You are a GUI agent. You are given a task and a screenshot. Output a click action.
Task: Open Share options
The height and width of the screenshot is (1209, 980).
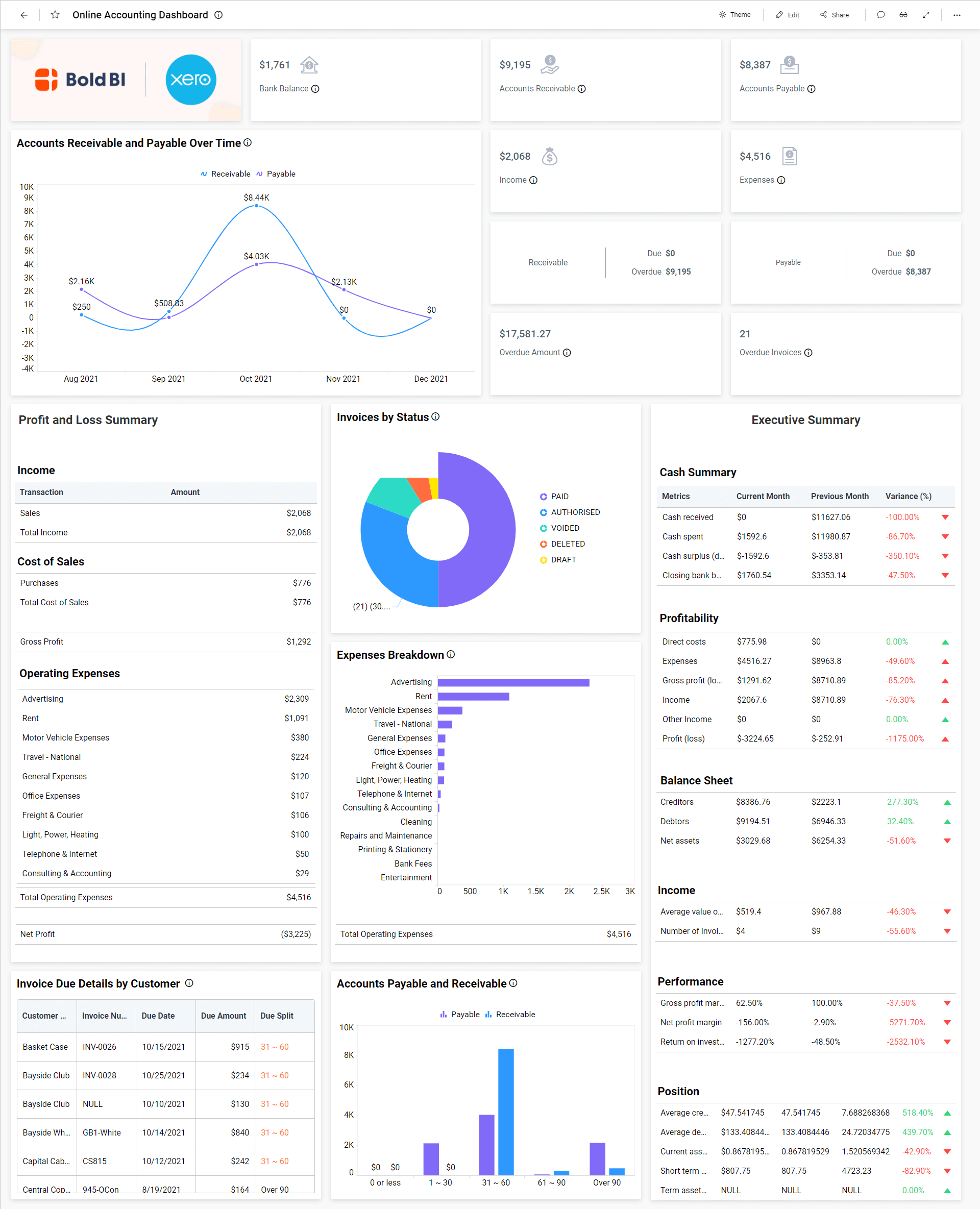coord(835,15)
